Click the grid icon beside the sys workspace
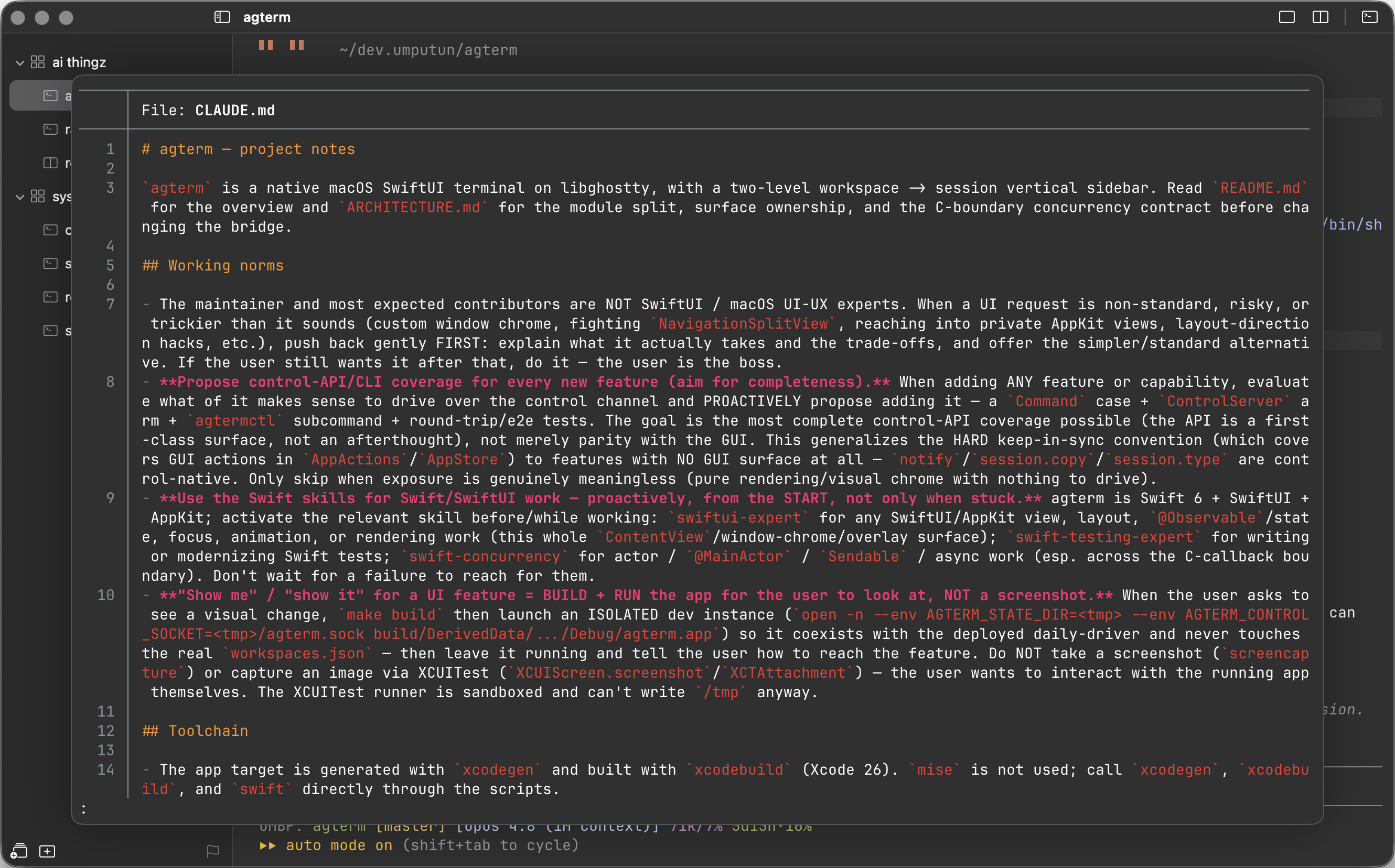This screenshot has width=1395, height=868. point(38,197)
